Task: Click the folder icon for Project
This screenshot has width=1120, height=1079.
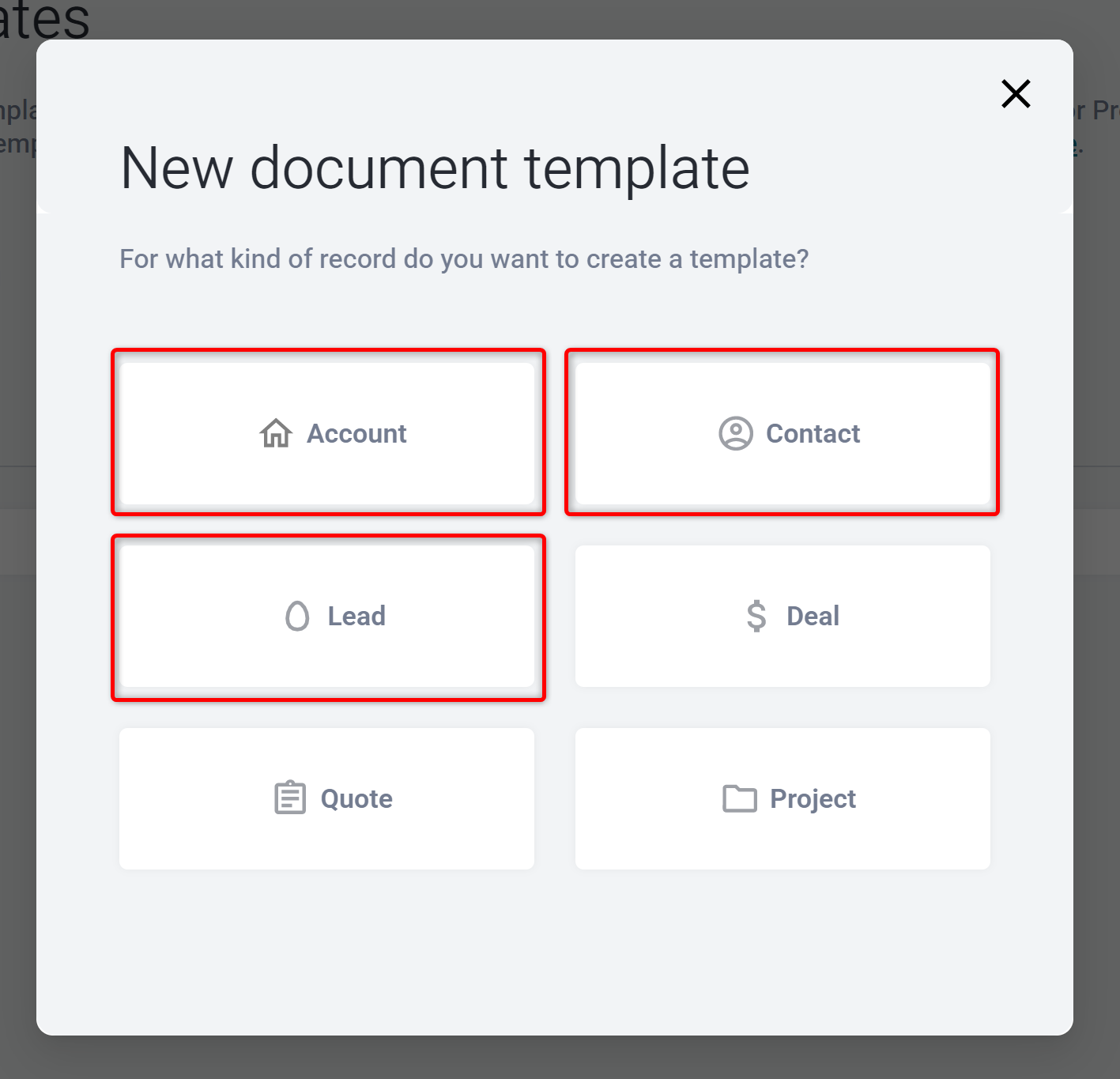Action: 740,798
